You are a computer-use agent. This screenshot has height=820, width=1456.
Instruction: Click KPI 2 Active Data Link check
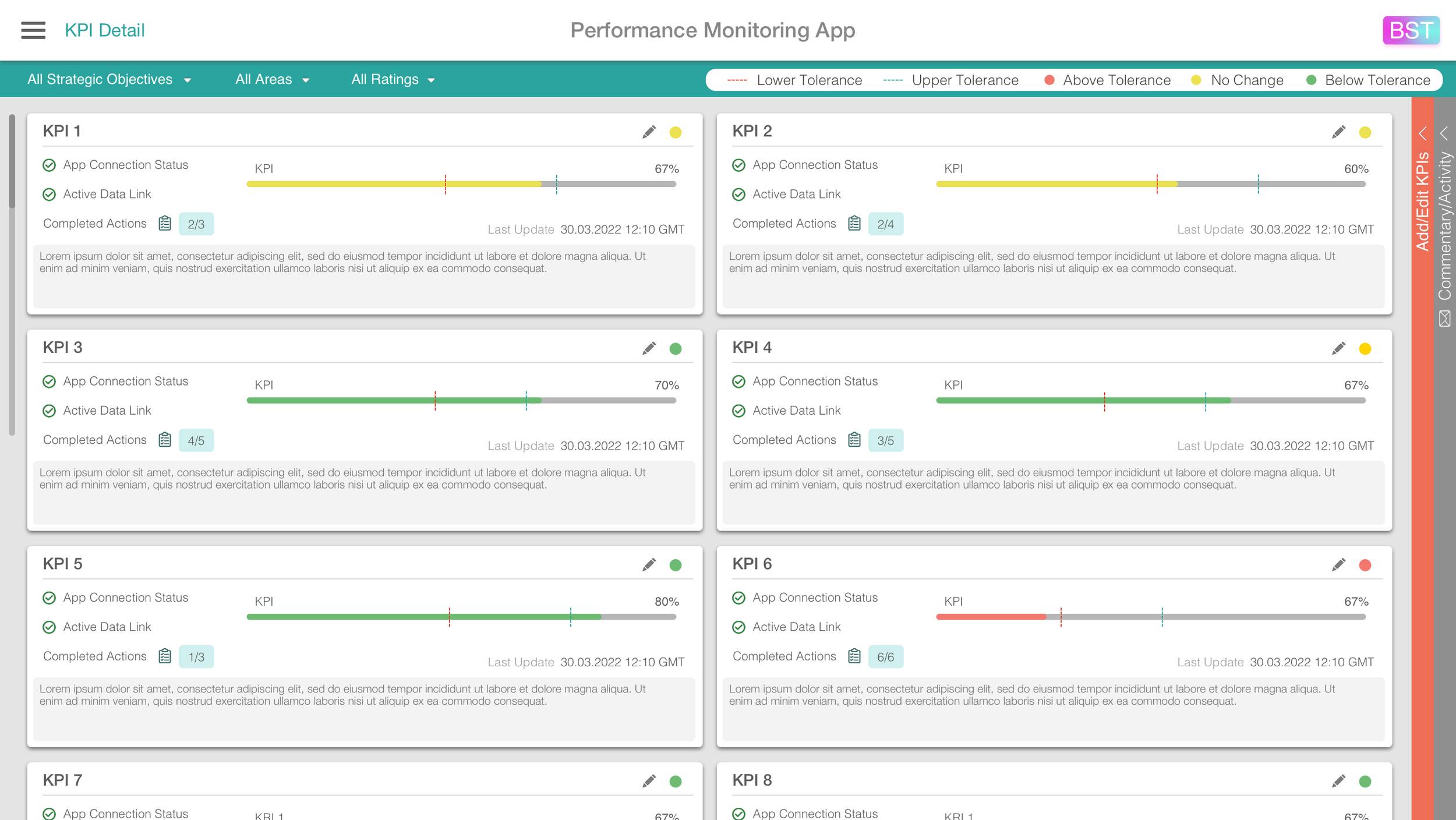click(x=739, y=195)
